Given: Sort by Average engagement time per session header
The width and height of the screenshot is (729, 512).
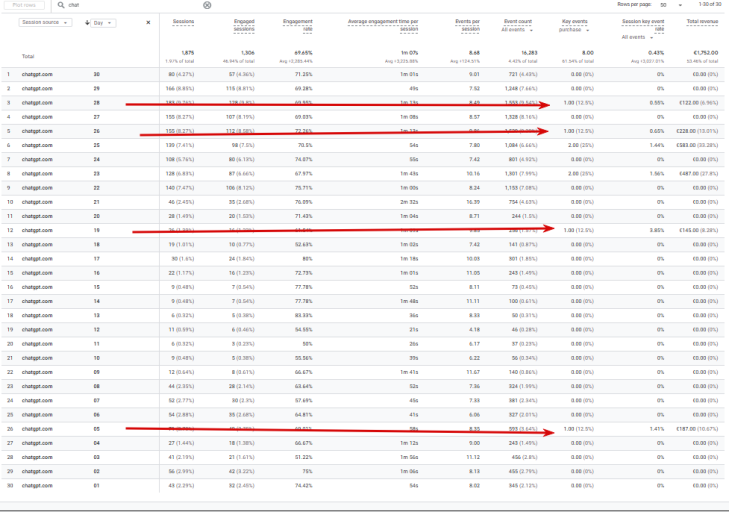Looking at the screenshot, I should (x=383, y=25).
